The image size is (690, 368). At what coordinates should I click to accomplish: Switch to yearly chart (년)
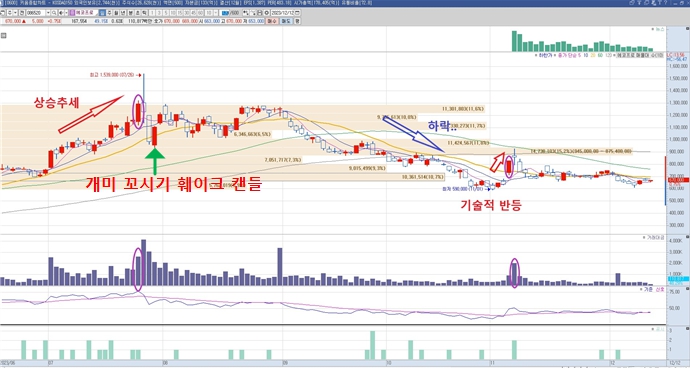pyautogui.click(x=123, y=13)
